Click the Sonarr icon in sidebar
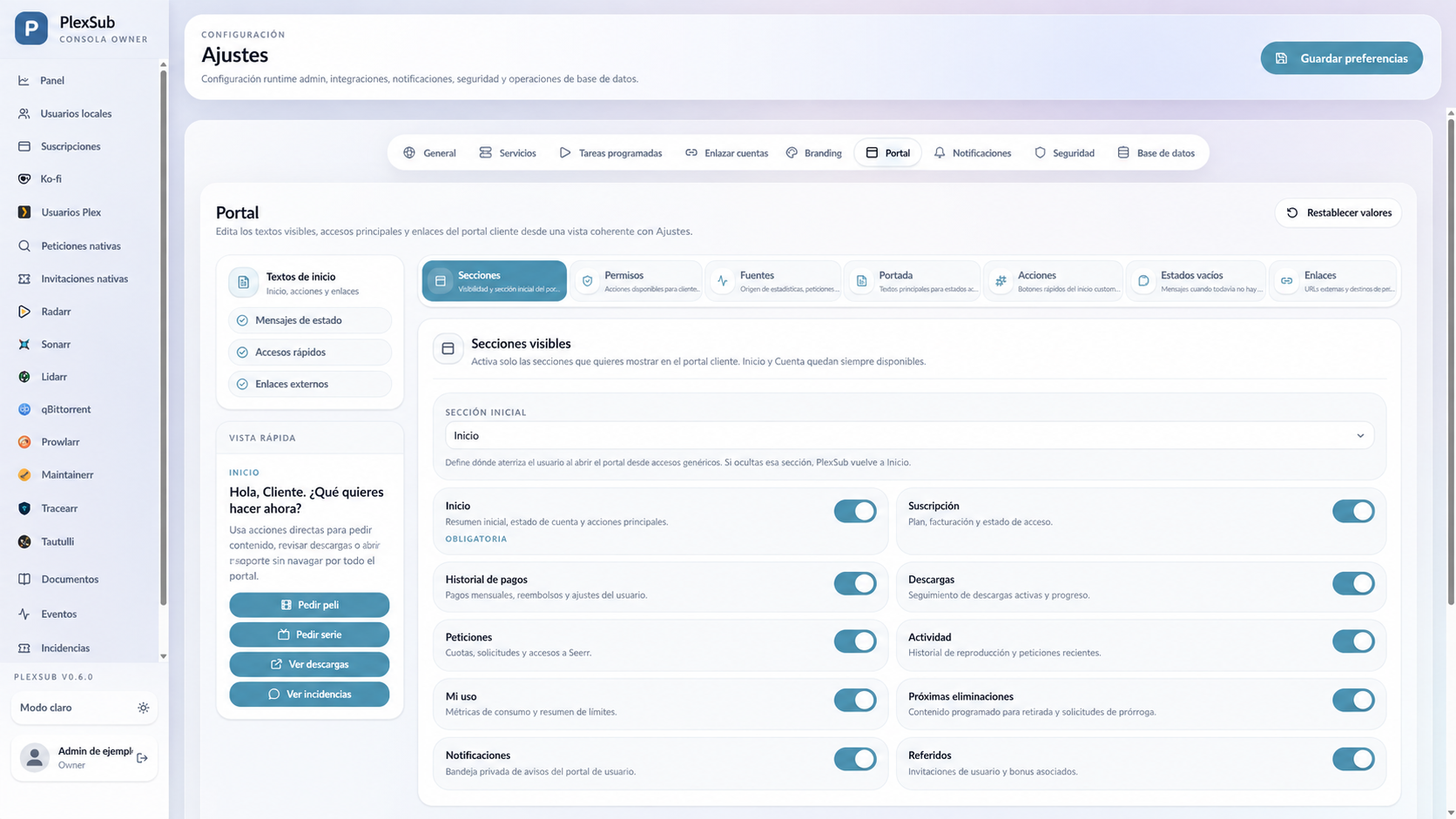 tap(24, 344)
